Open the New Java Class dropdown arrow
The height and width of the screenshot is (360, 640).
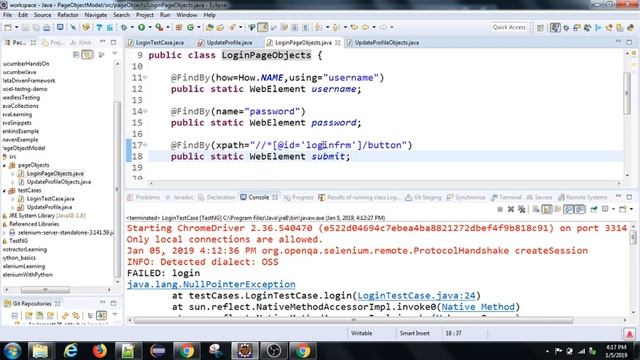(x=199, y=27)
